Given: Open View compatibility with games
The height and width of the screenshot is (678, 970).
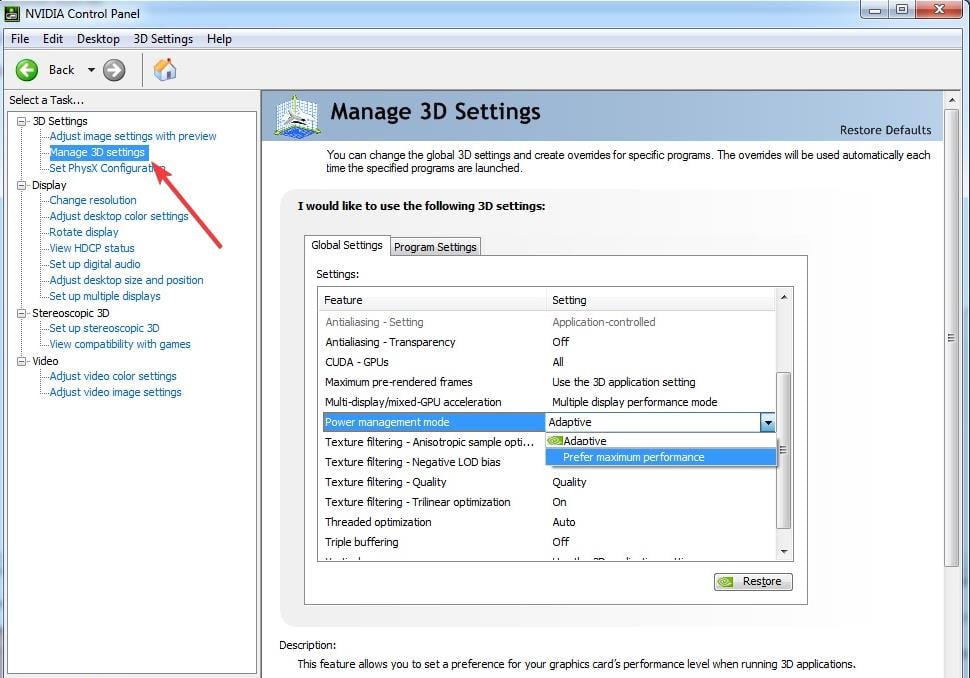Looking at the screenshot, I should [x=120, y=345].
